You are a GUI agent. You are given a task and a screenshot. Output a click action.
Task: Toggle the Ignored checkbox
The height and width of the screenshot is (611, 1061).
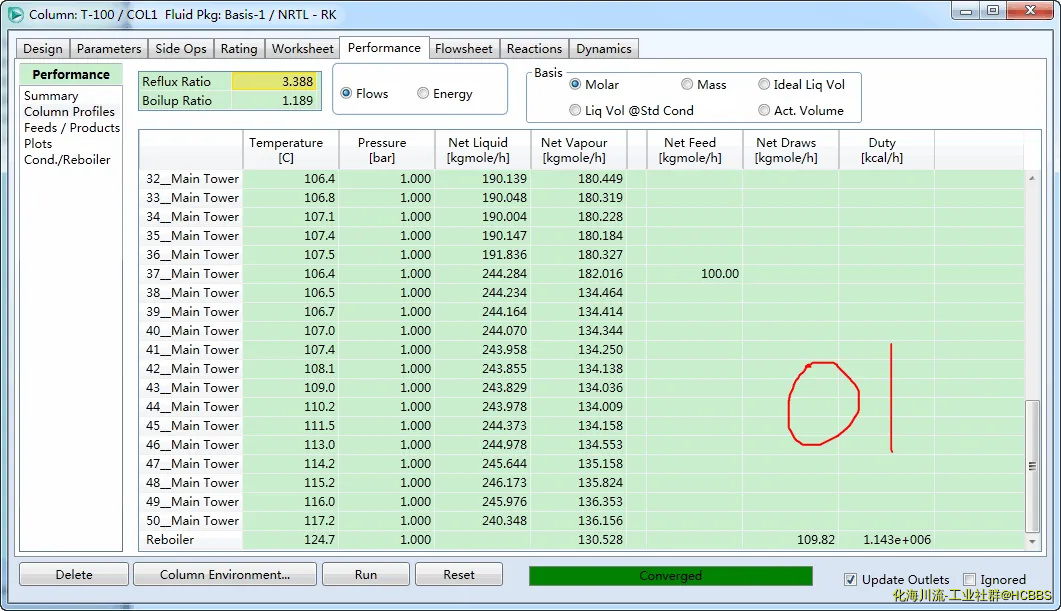pyautogui.click(x=970, y=579)
